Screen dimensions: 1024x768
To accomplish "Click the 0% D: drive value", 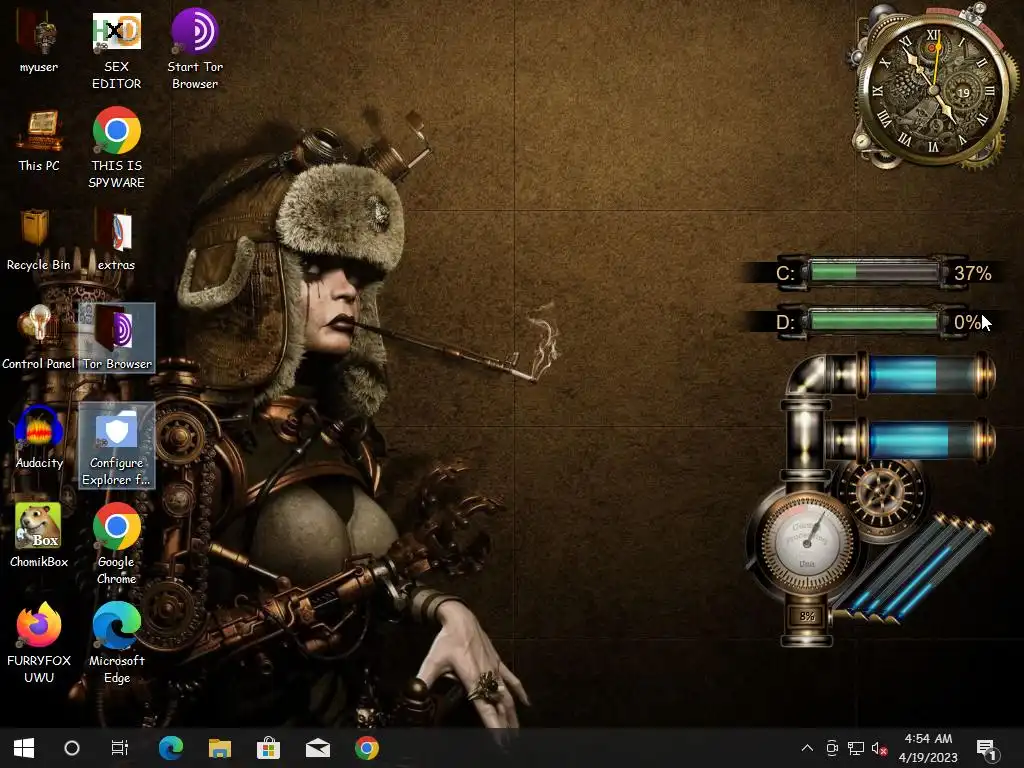I will [x=967, y=322].
